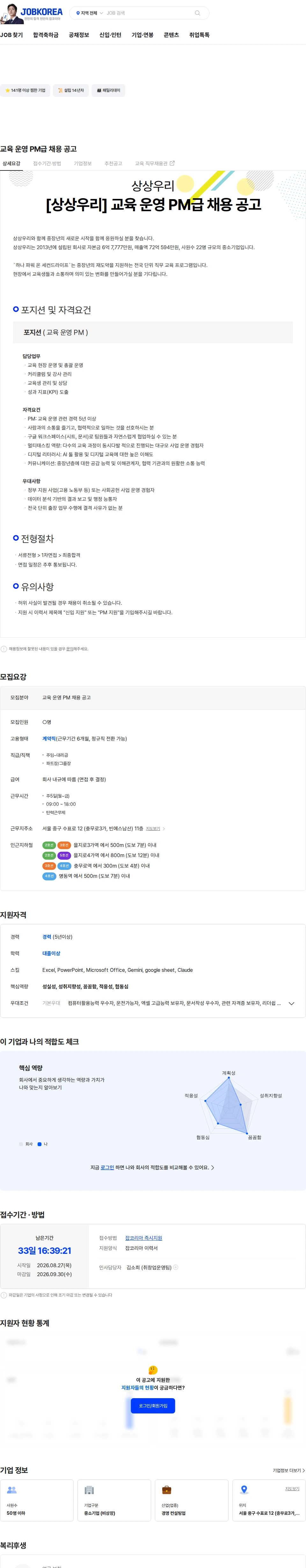Image resolution: width=306 pixels, height=1568 pixels.
Task: Click the 계약직 employment type text
Action: click(49, 738)
